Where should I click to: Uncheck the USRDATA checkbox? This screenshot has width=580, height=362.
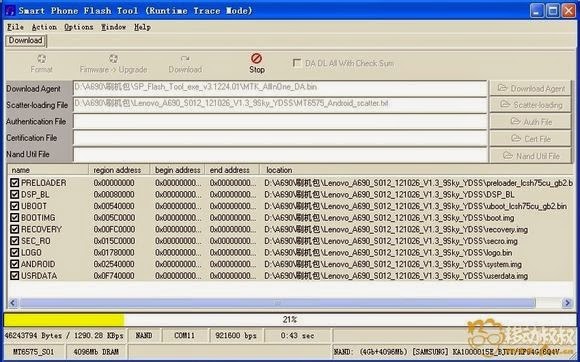tap(14, 276)
